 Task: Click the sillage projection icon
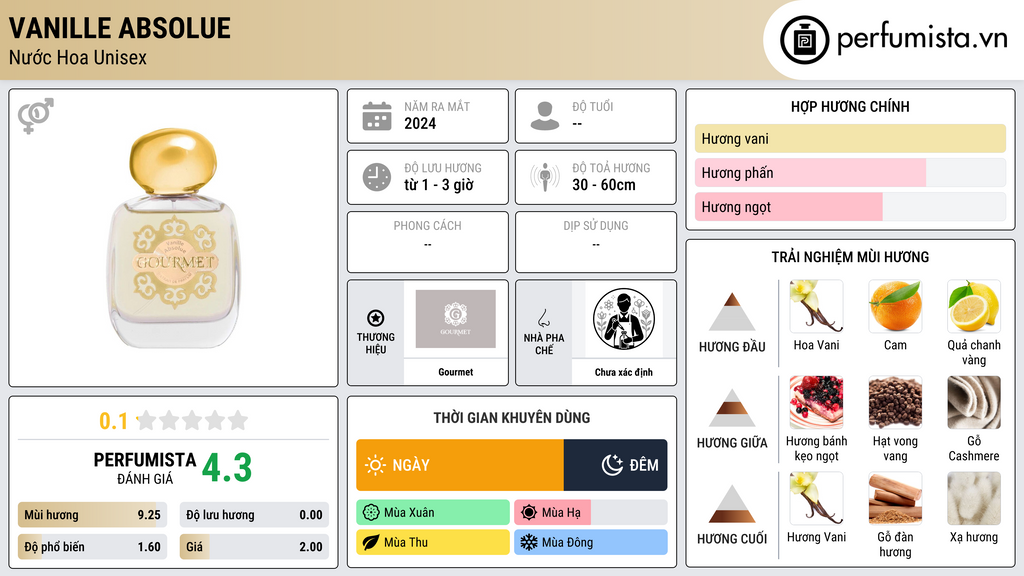[545, 177]
